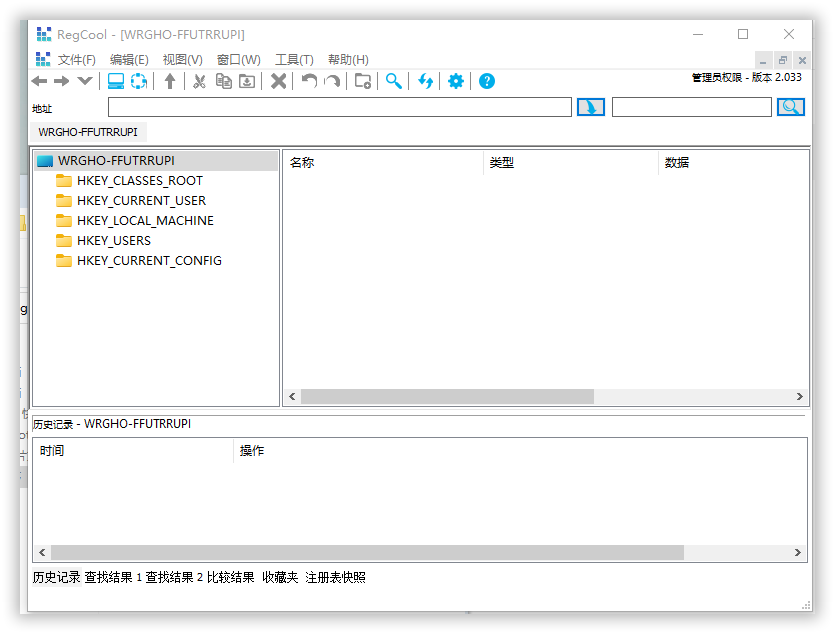Sort by the 类型 column header
This screenshot has width=835, height=634.
(x=571, y=162)
